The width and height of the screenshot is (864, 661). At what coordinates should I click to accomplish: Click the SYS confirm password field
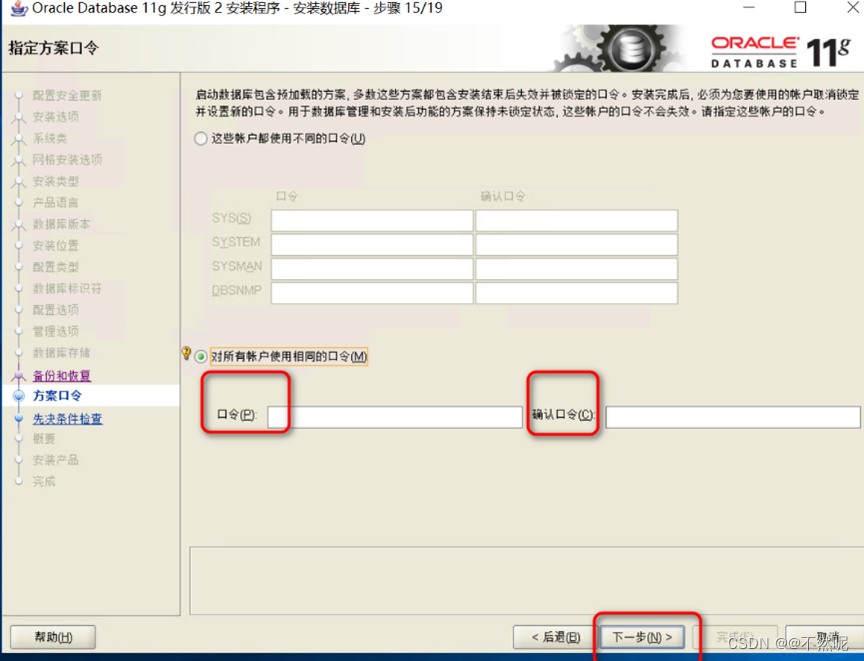(x=576, y=220)
